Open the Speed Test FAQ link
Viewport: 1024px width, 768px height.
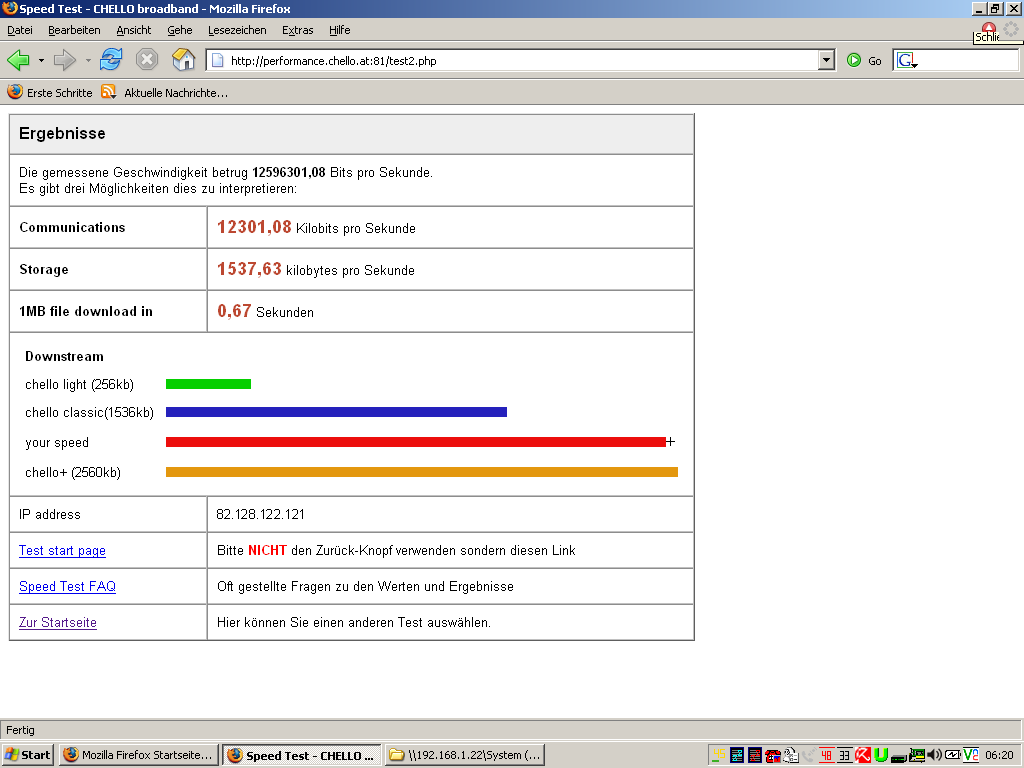67,587
